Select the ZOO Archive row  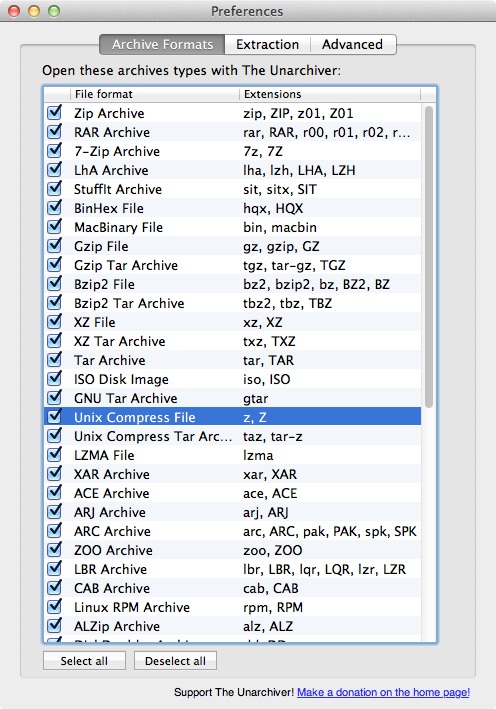(x=232, y=550)
